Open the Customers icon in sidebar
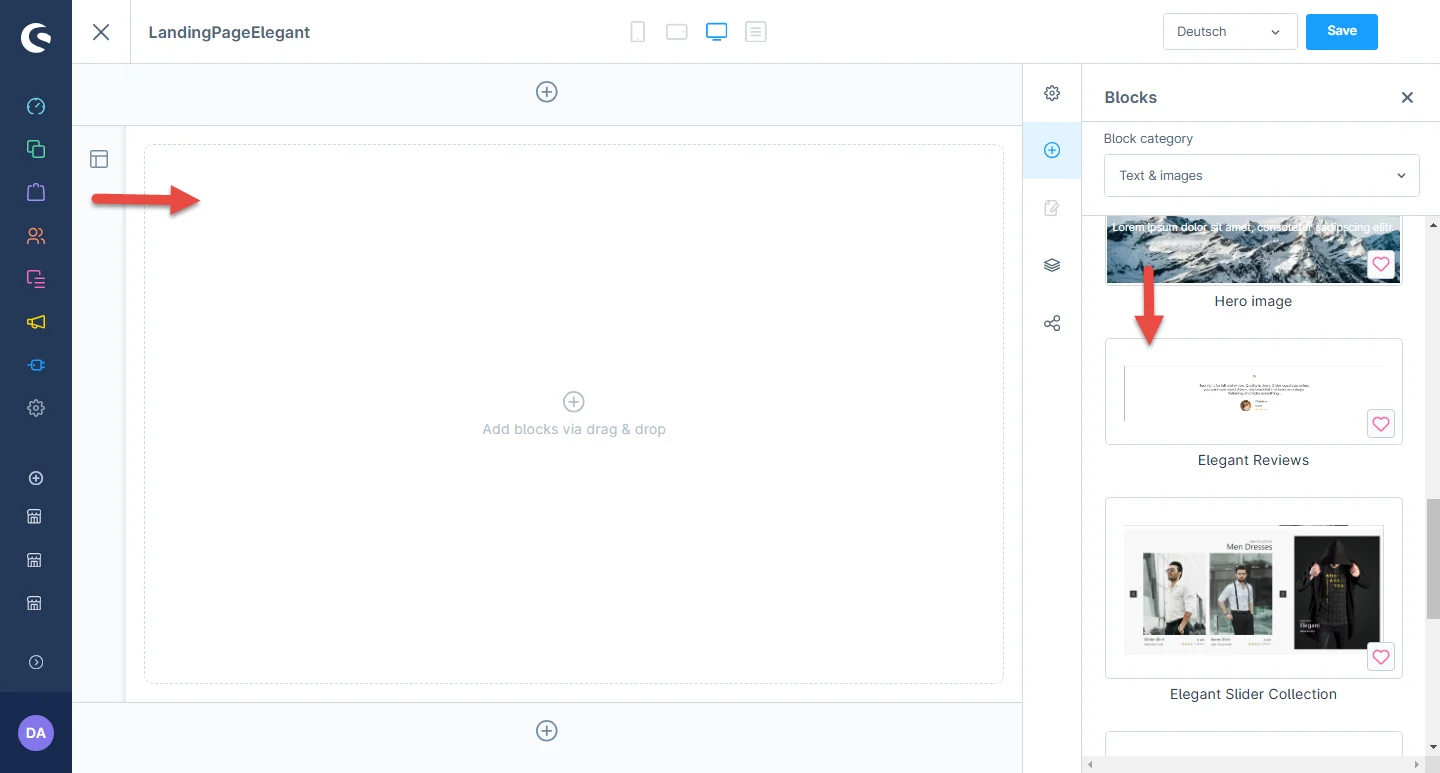Viewport: 1440px width, 773px height. pyautogui.click(x=36, y=236)
